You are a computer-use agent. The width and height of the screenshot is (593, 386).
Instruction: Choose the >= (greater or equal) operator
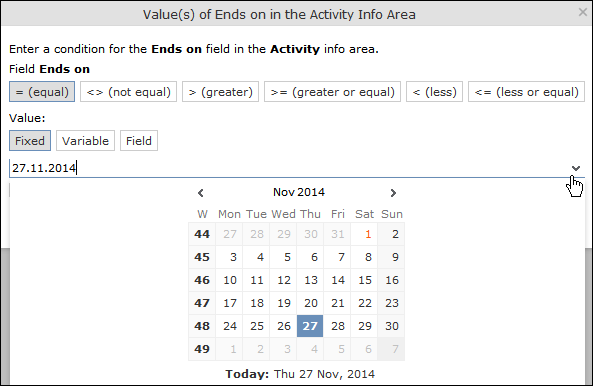332,92
